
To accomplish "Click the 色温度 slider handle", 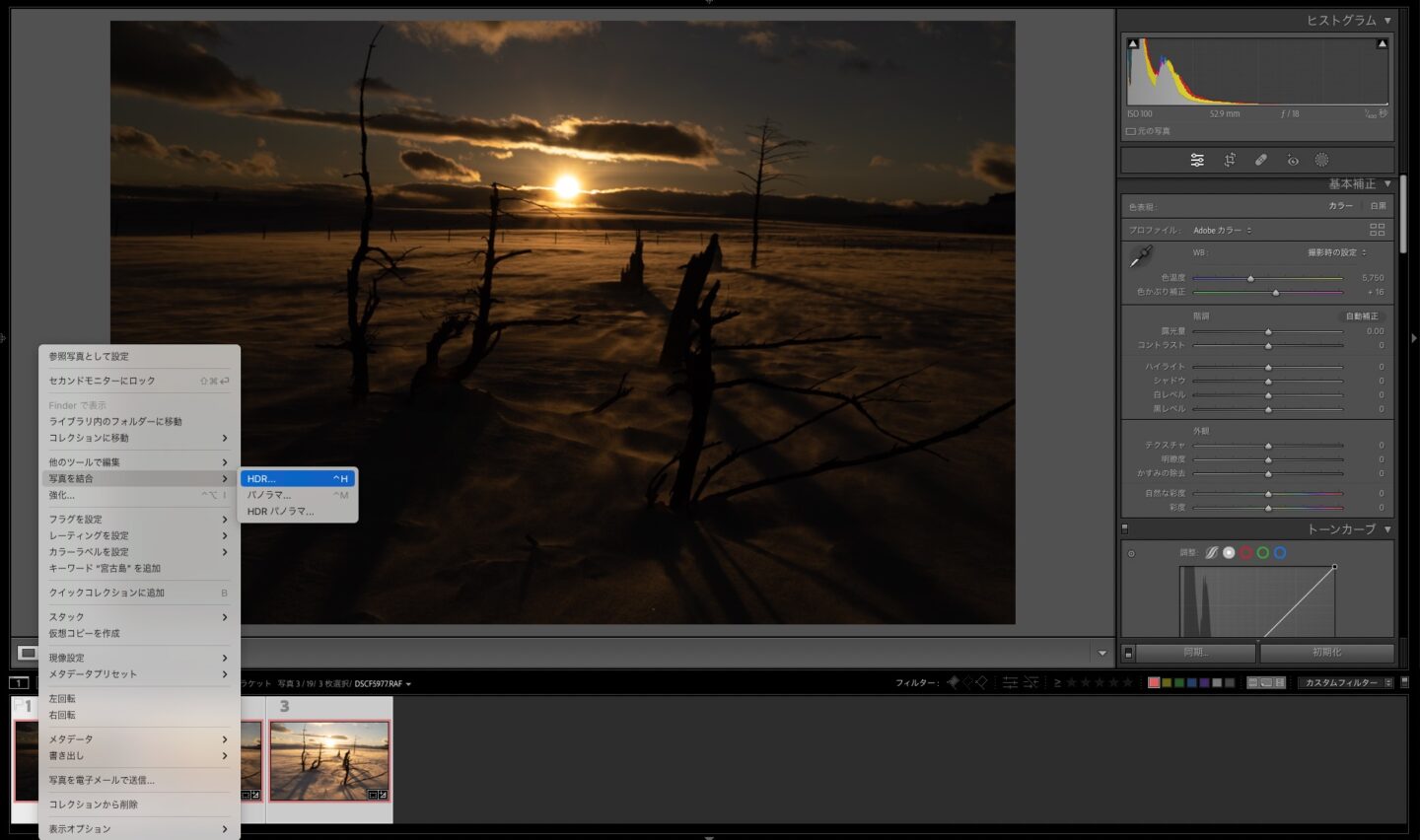I will (x=1250, y=279).
